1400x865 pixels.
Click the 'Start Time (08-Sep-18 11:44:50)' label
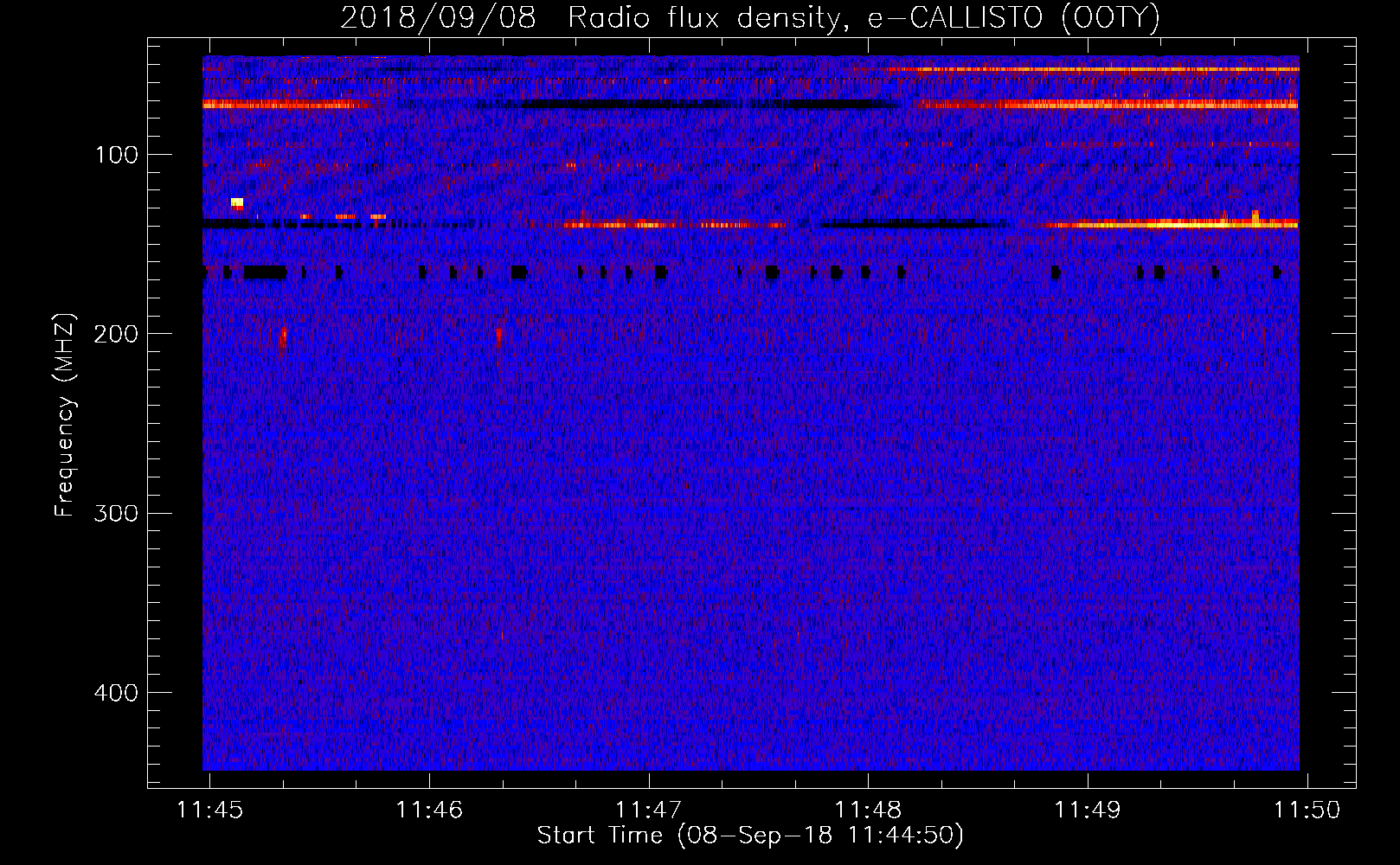pos(750,836)
